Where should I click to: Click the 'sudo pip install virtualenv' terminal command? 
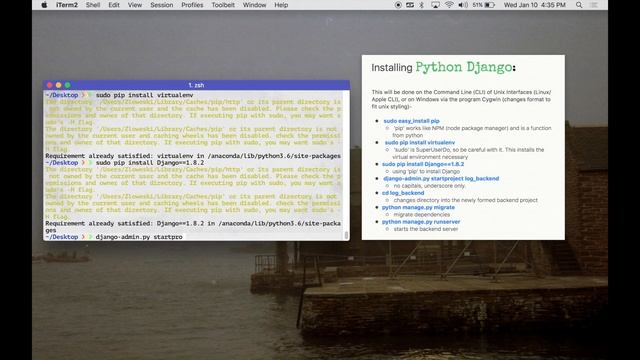(144, 95)
